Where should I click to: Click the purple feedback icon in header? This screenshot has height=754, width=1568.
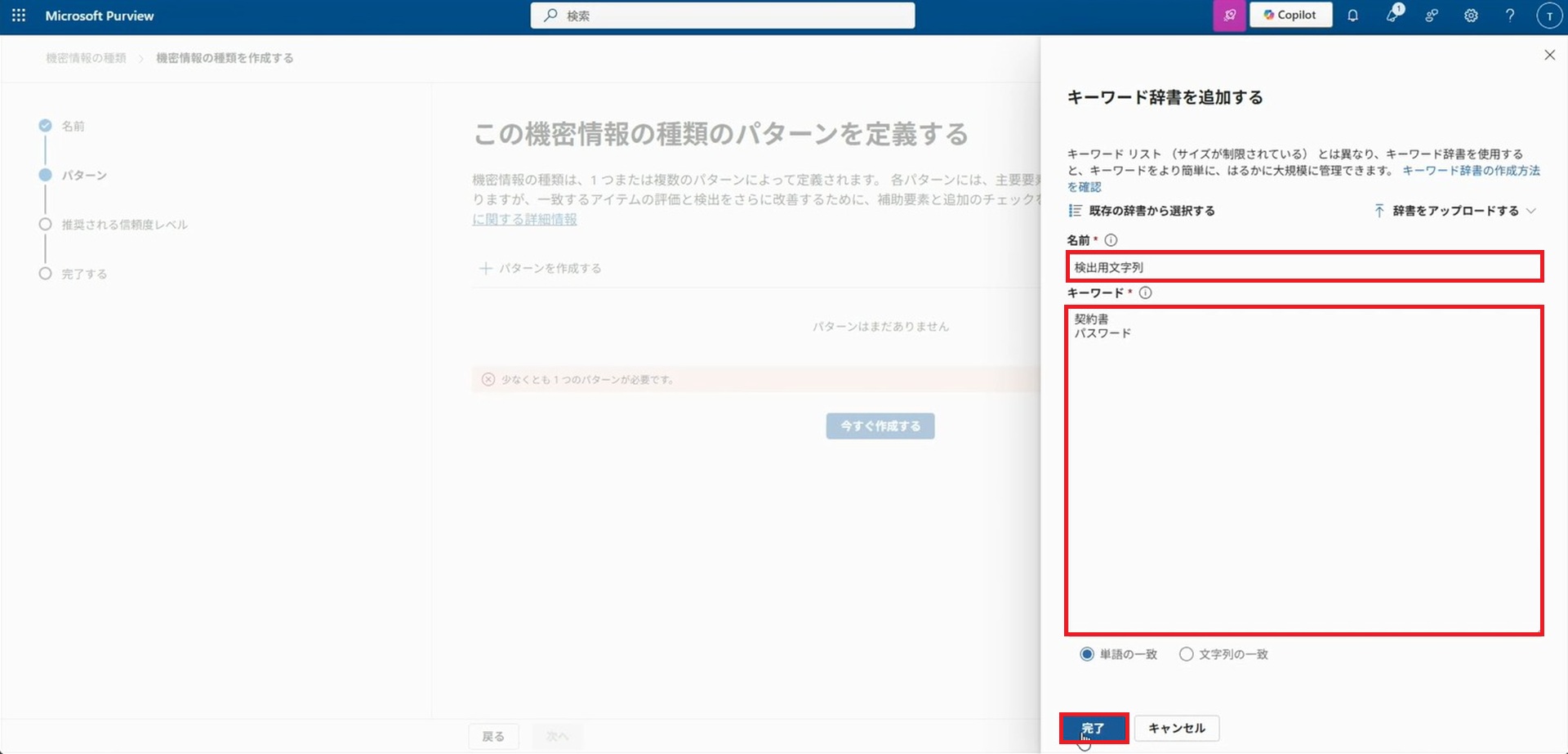tap(1229, 16)
